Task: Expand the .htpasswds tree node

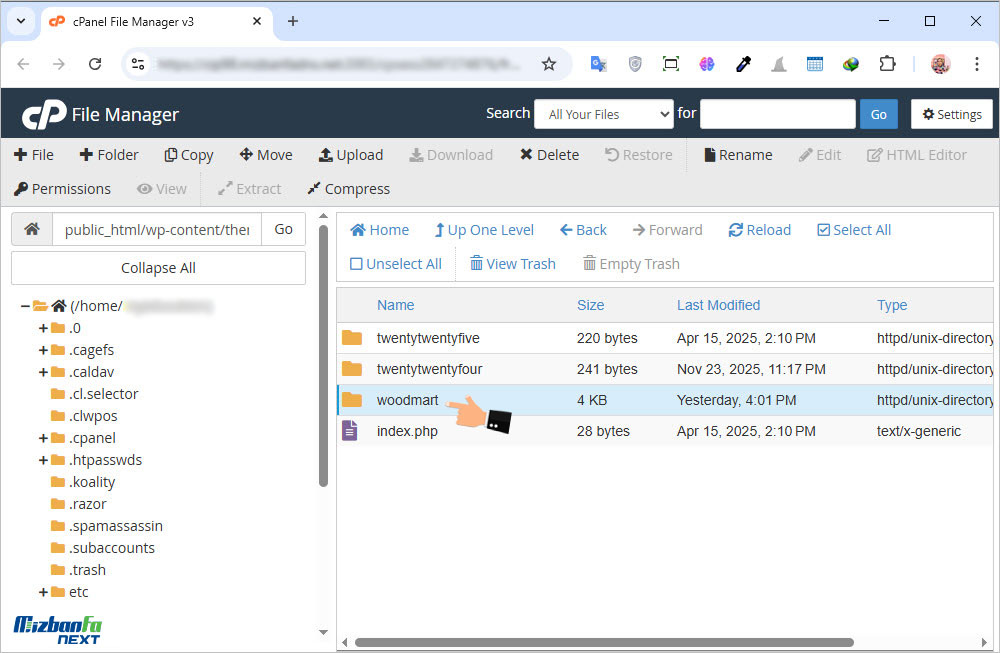Action: (x=43, y=460)
